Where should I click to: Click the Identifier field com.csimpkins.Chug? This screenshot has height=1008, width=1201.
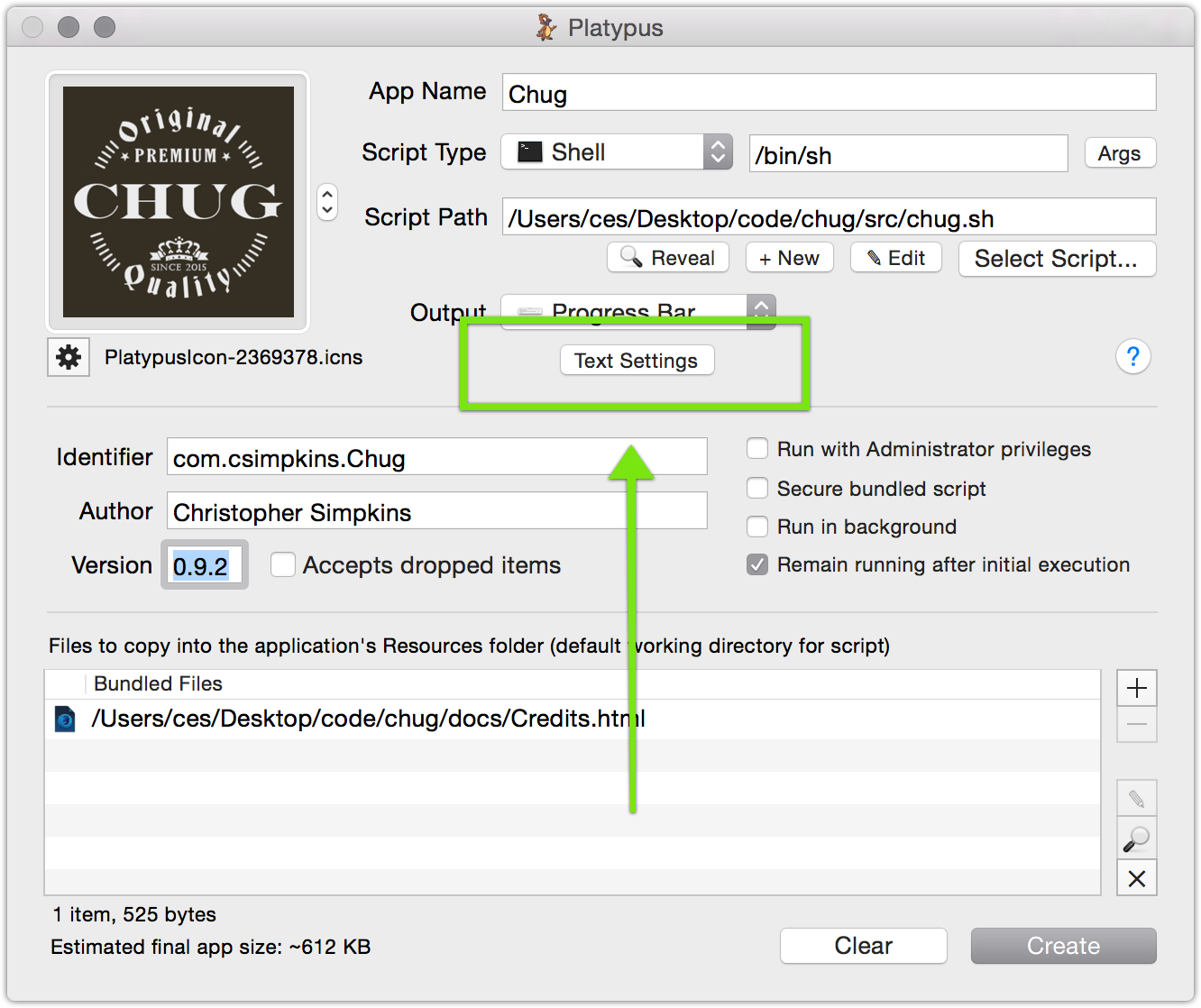[x=436, y=457]
